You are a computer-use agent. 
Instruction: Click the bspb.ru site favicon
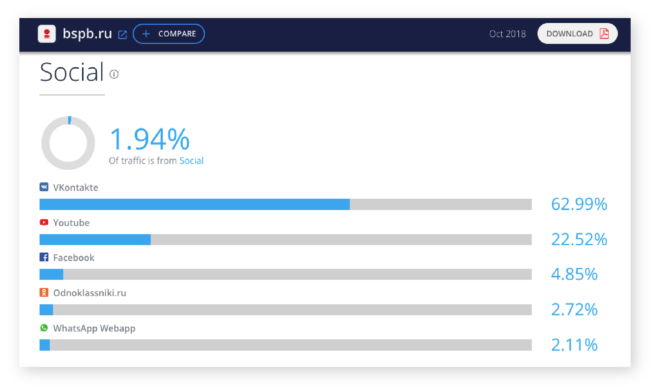coord(46,34)
